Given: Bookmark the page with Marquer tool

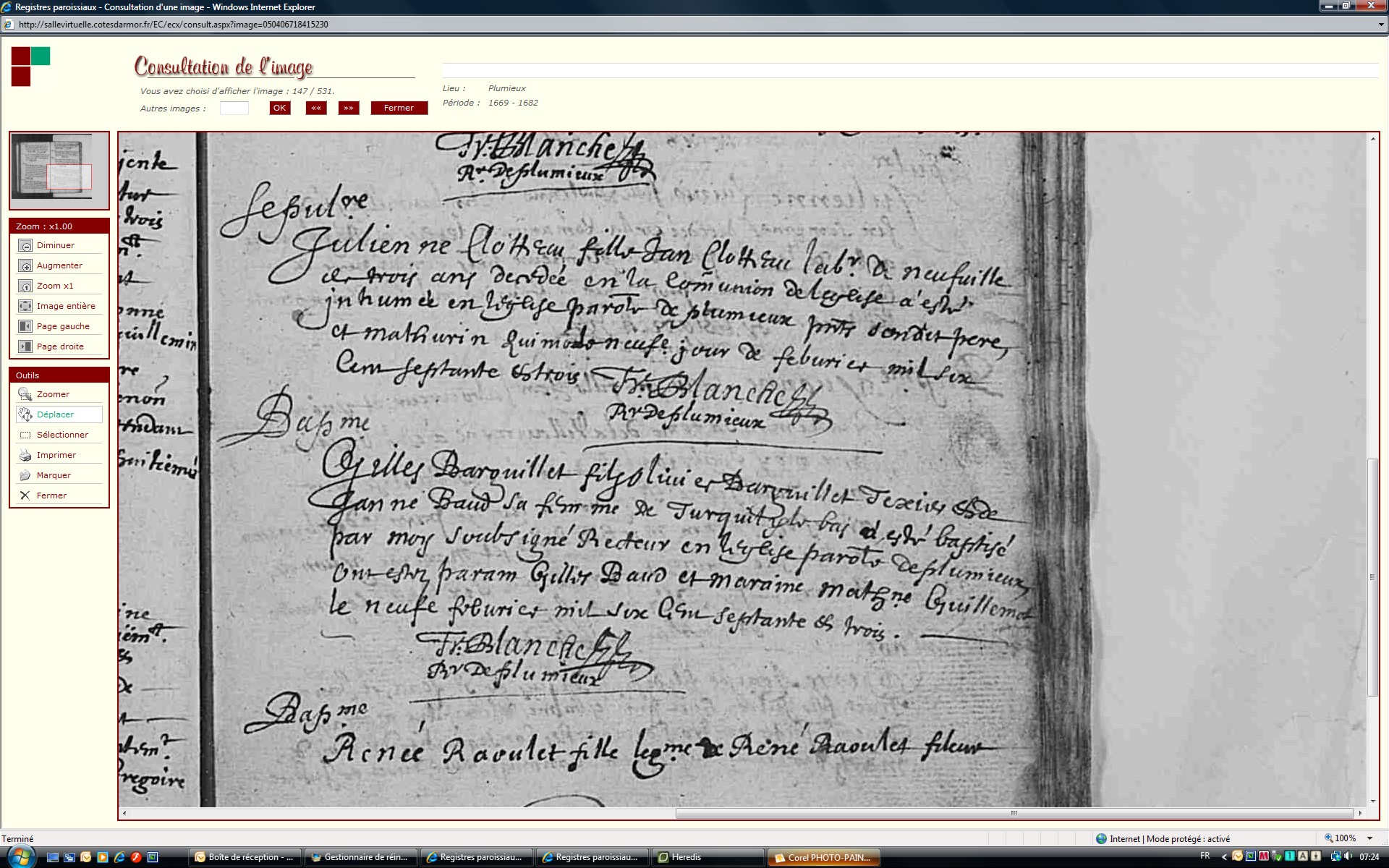Looking at the screenshot, I should pos(25,476).
